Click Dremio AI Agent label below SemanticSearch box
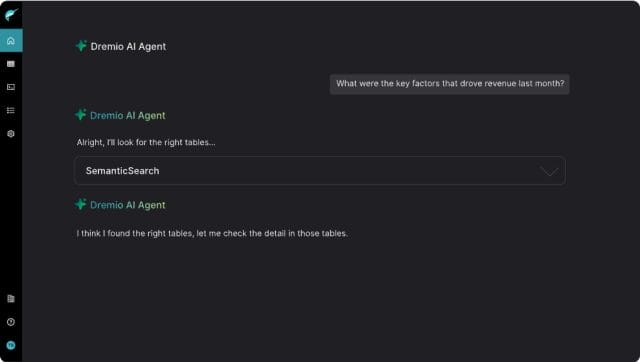Screen dimensions: 640x362 [x=128, y=205]
